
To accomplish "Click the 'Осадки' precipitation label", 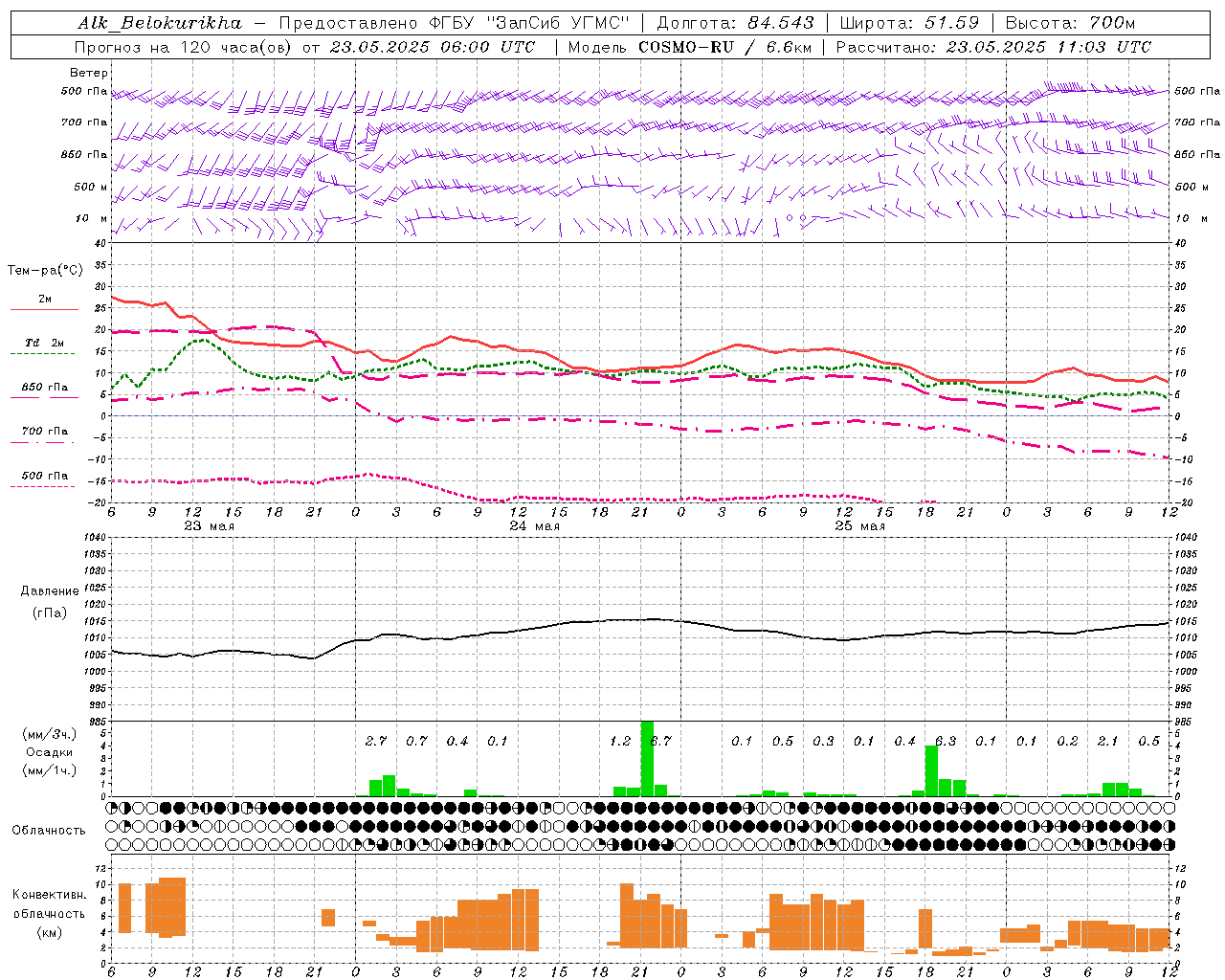I will coord(50,752).
